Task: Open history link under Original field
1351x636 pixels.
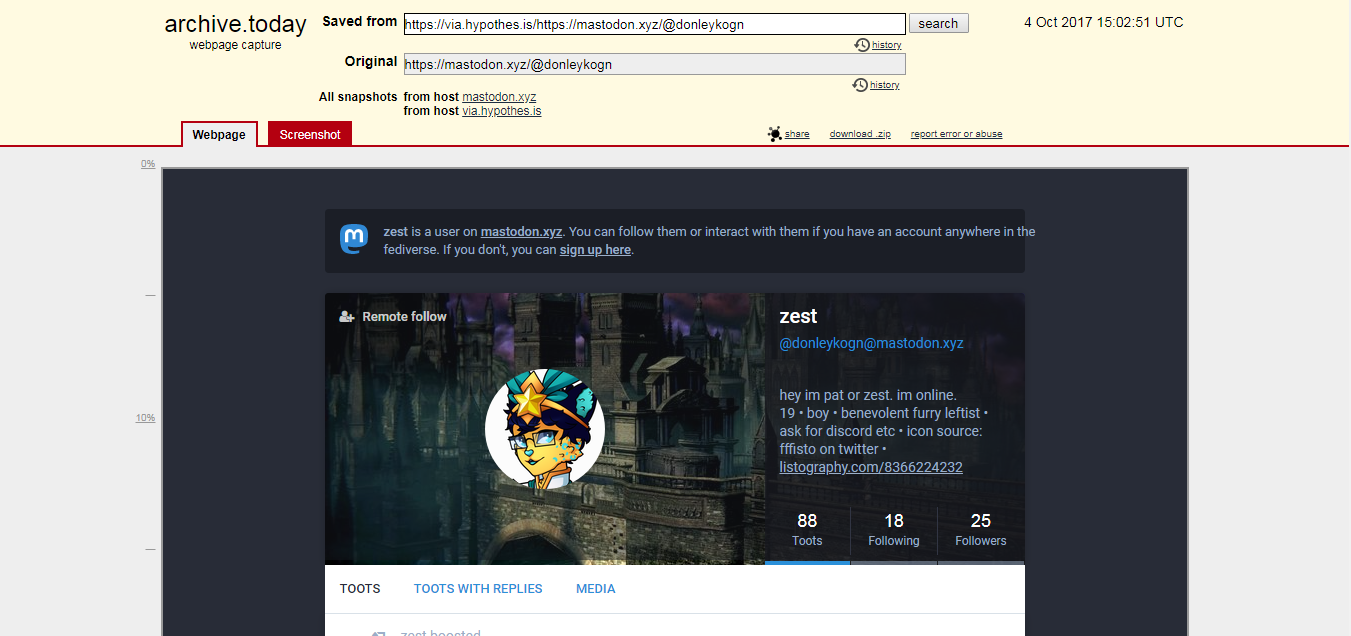Action: point(884,85)
